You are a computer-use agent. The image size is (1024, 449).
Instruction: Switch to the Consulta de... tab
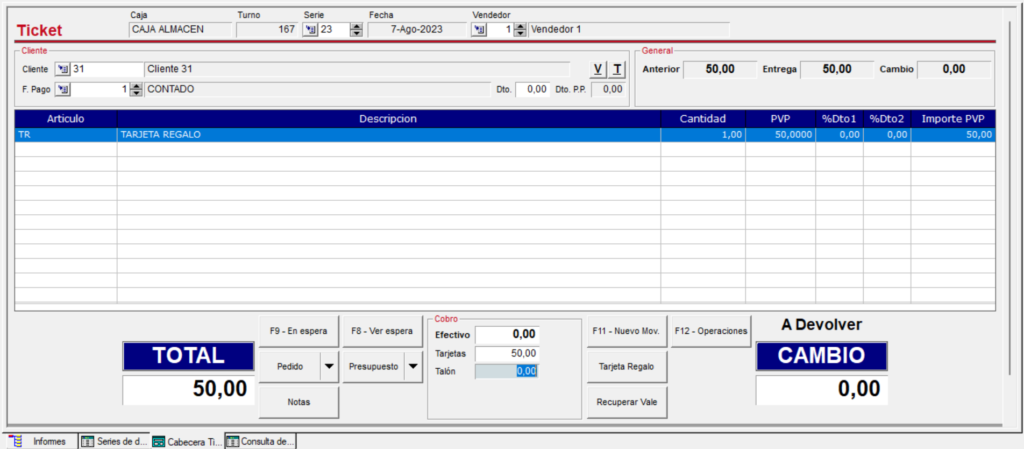point(261,441)
